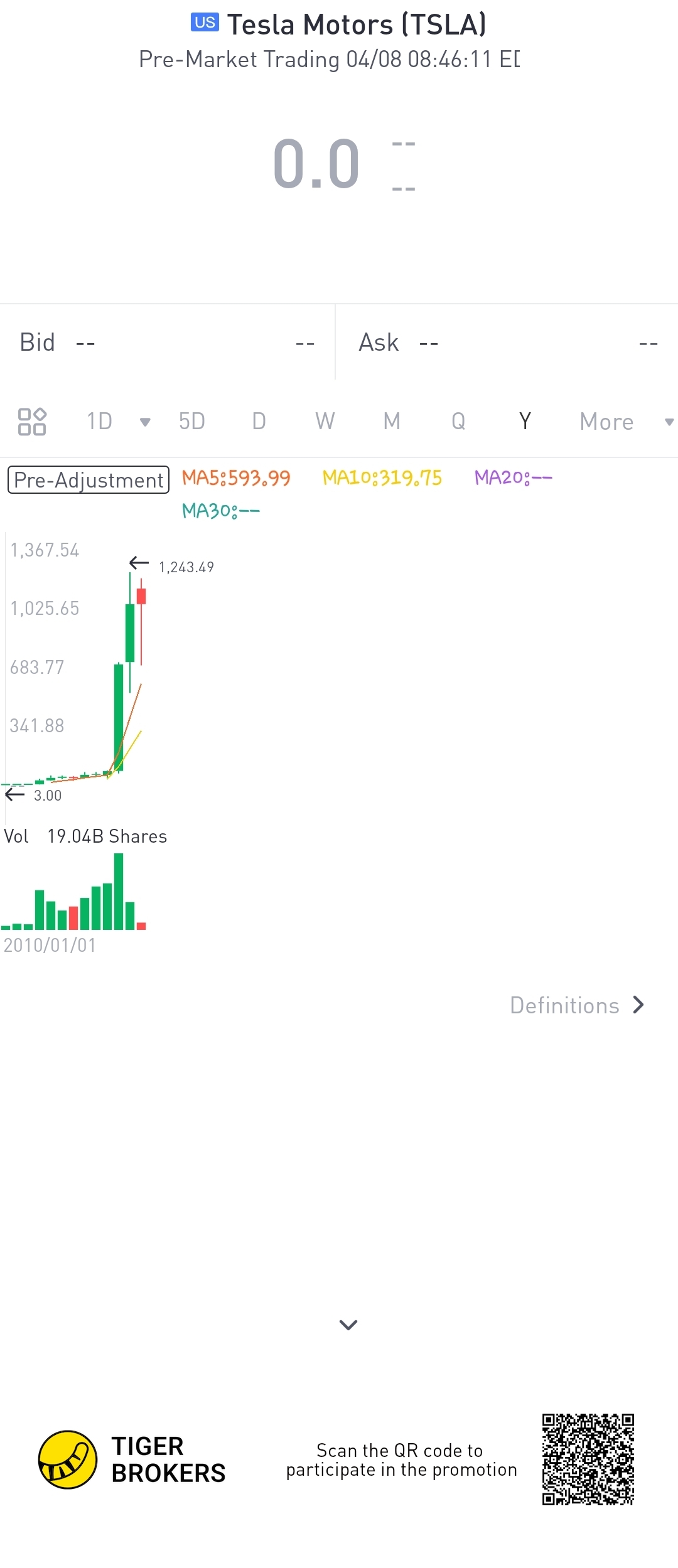Click the Bid label

[38, 343]
